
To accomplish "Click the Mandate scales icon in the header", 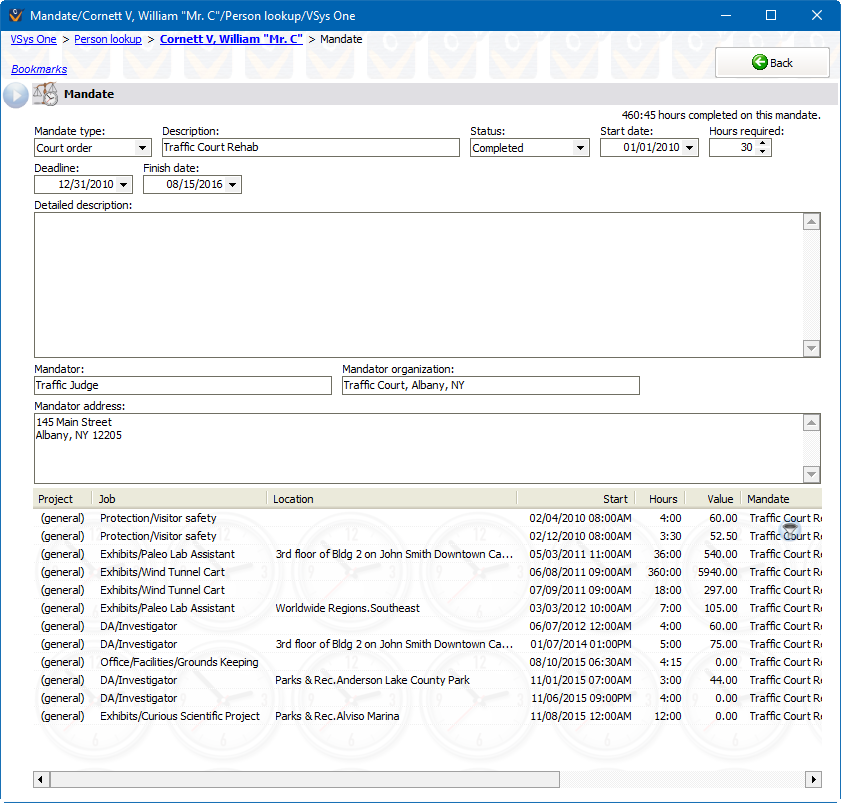I will click(x=44, y=93).
